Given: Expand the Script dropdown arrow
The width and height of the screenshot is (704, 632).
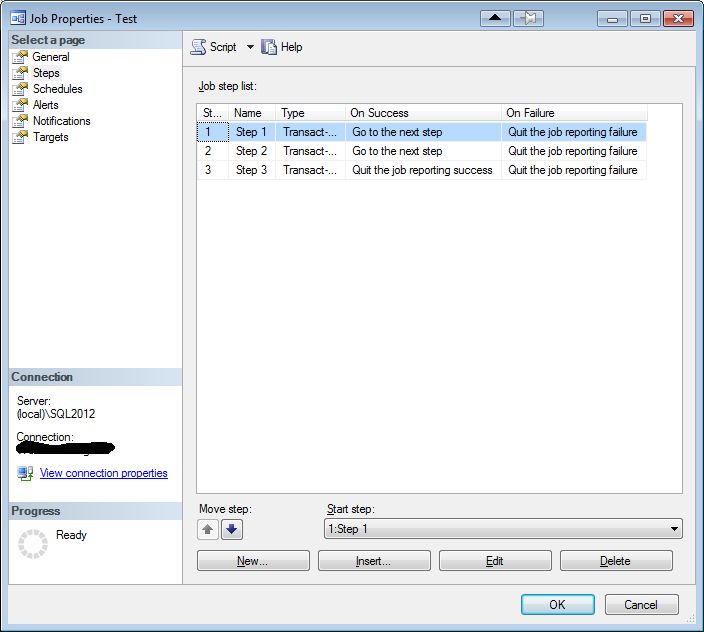Looking at the screenshot, I should click(250, 47).
